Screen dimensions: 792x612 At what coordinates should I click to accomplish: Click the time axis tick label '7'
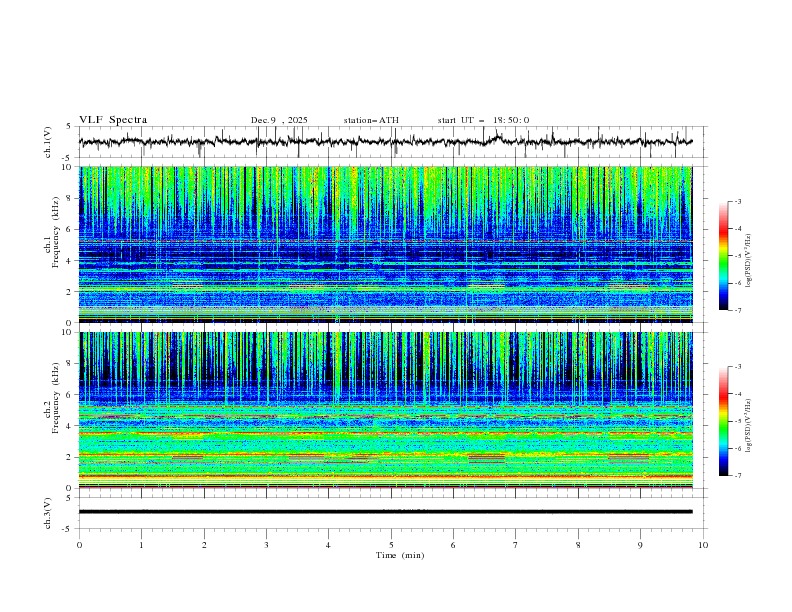click(516, 545)
